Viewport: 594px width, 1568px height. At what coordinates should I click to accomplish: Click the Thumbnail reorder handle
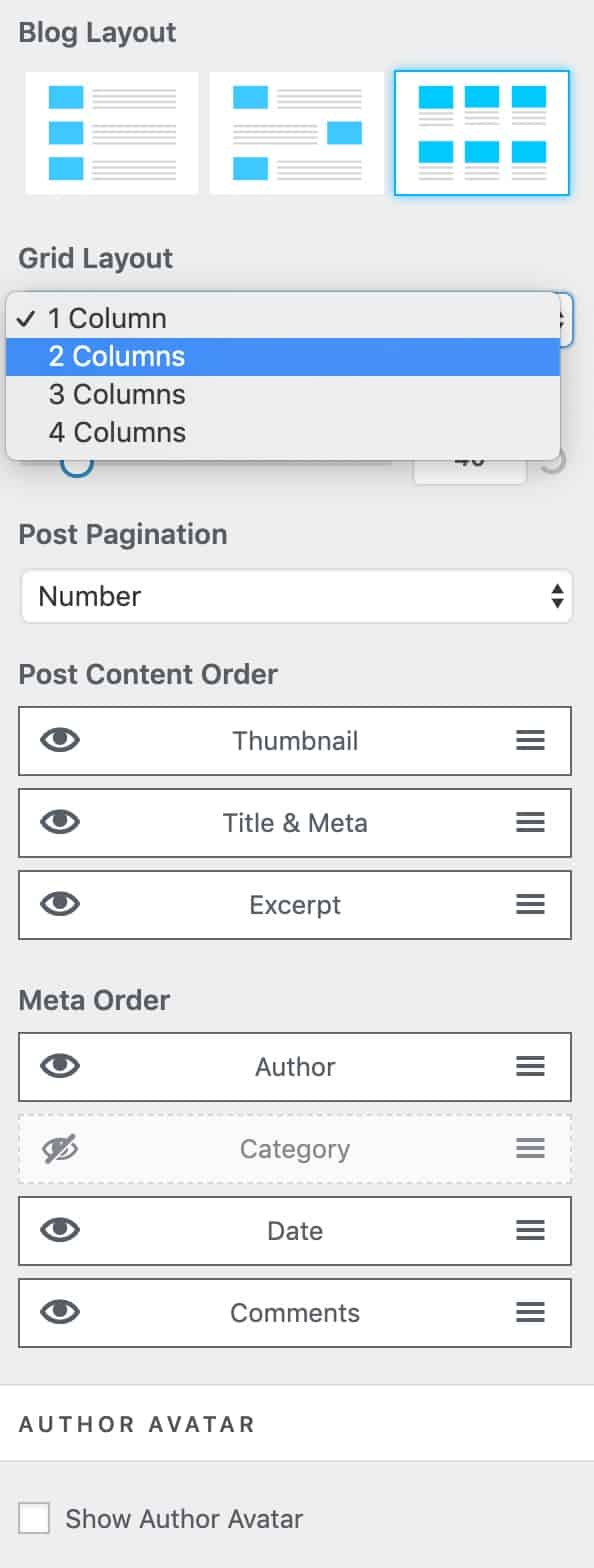point(530,740)
